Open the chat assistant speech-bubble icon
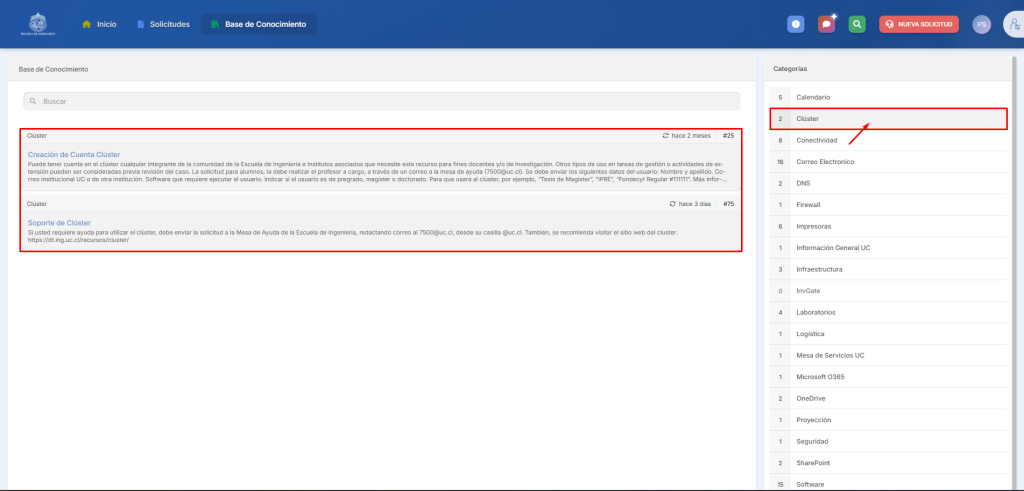 click(x=826, y=24)
